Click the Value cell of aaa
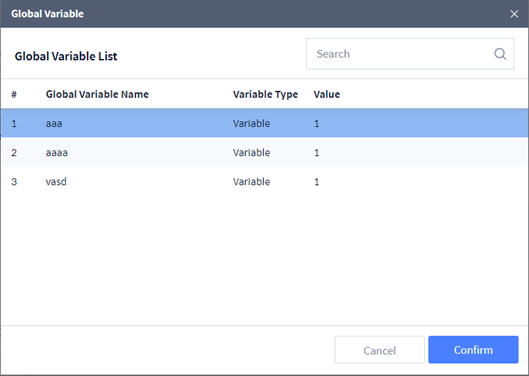 coord(316,124)
